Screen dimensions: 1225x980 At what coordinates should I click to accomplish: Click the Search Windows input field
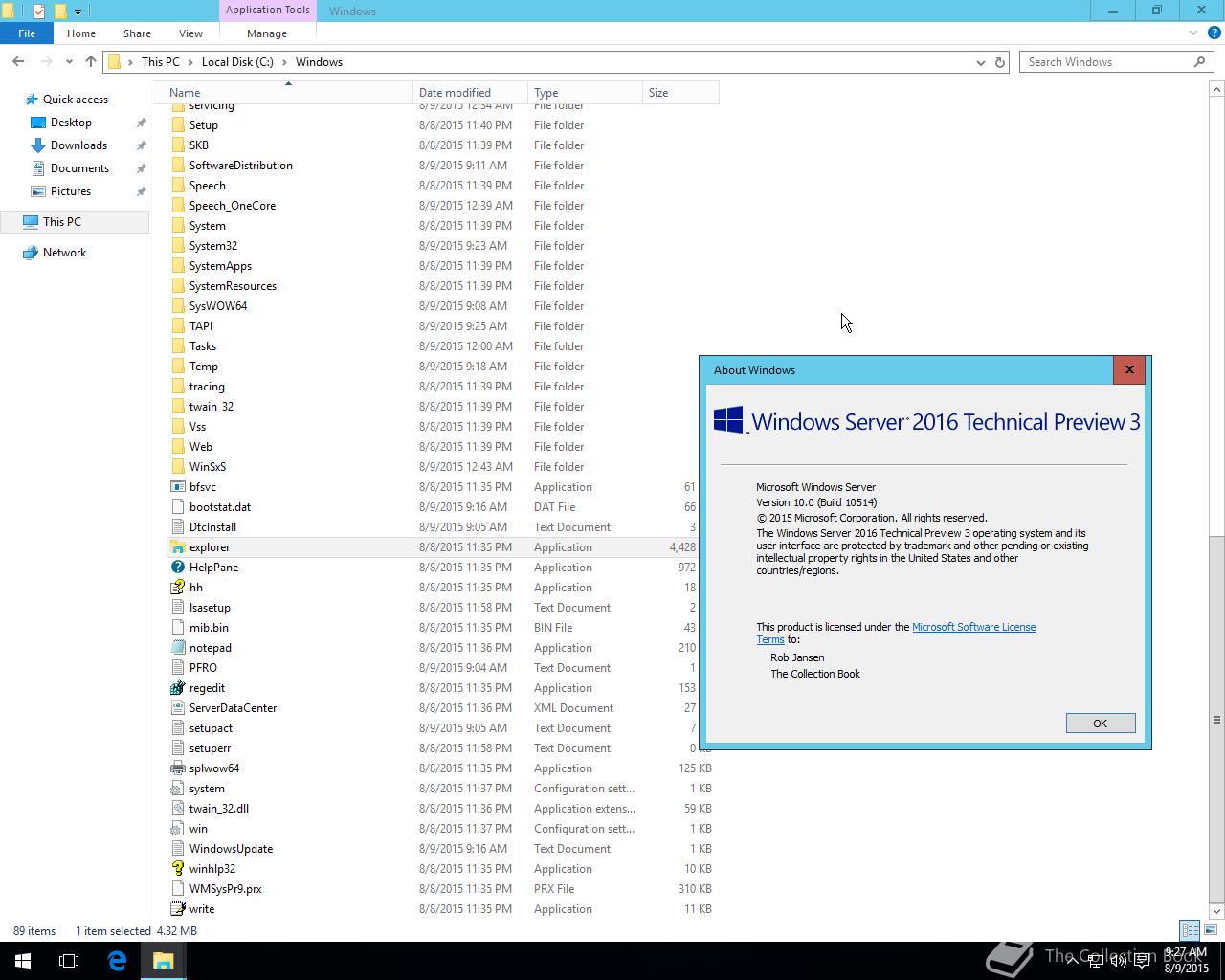point(1105,62)
